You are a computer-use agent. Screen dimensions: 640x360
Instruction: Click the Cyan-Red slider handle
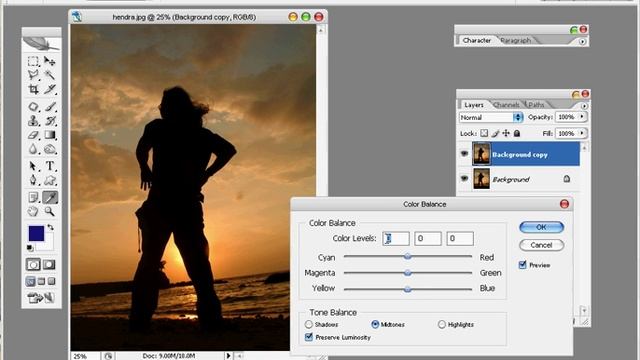click(407, 257)
